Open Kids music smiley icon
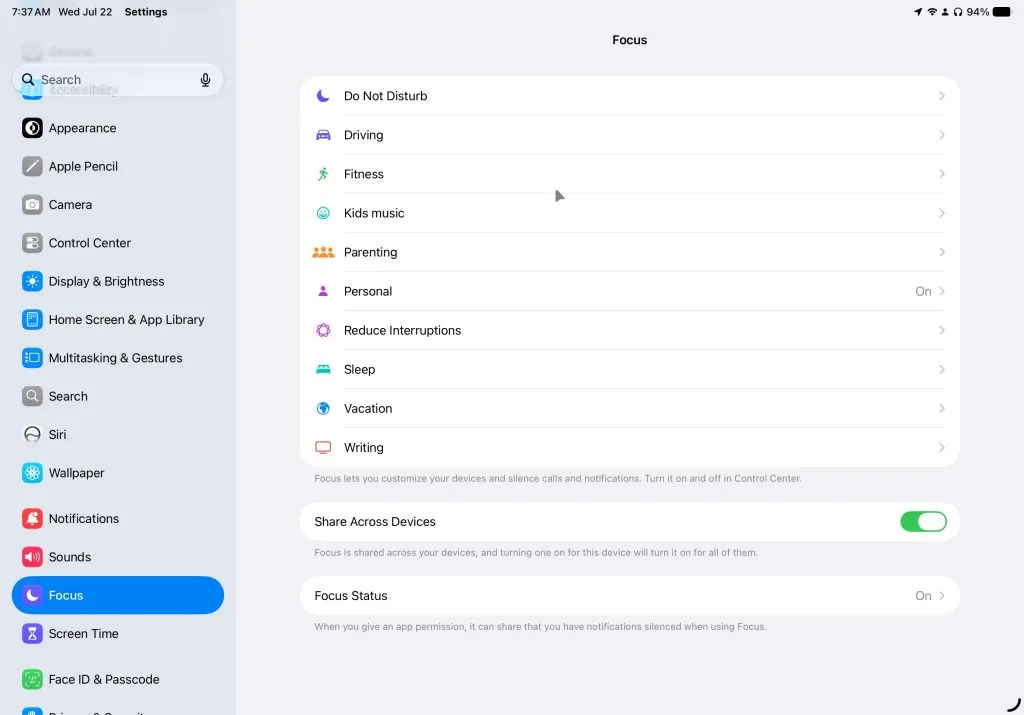This screenshot has height=715, width=1024. click(323, 213)
